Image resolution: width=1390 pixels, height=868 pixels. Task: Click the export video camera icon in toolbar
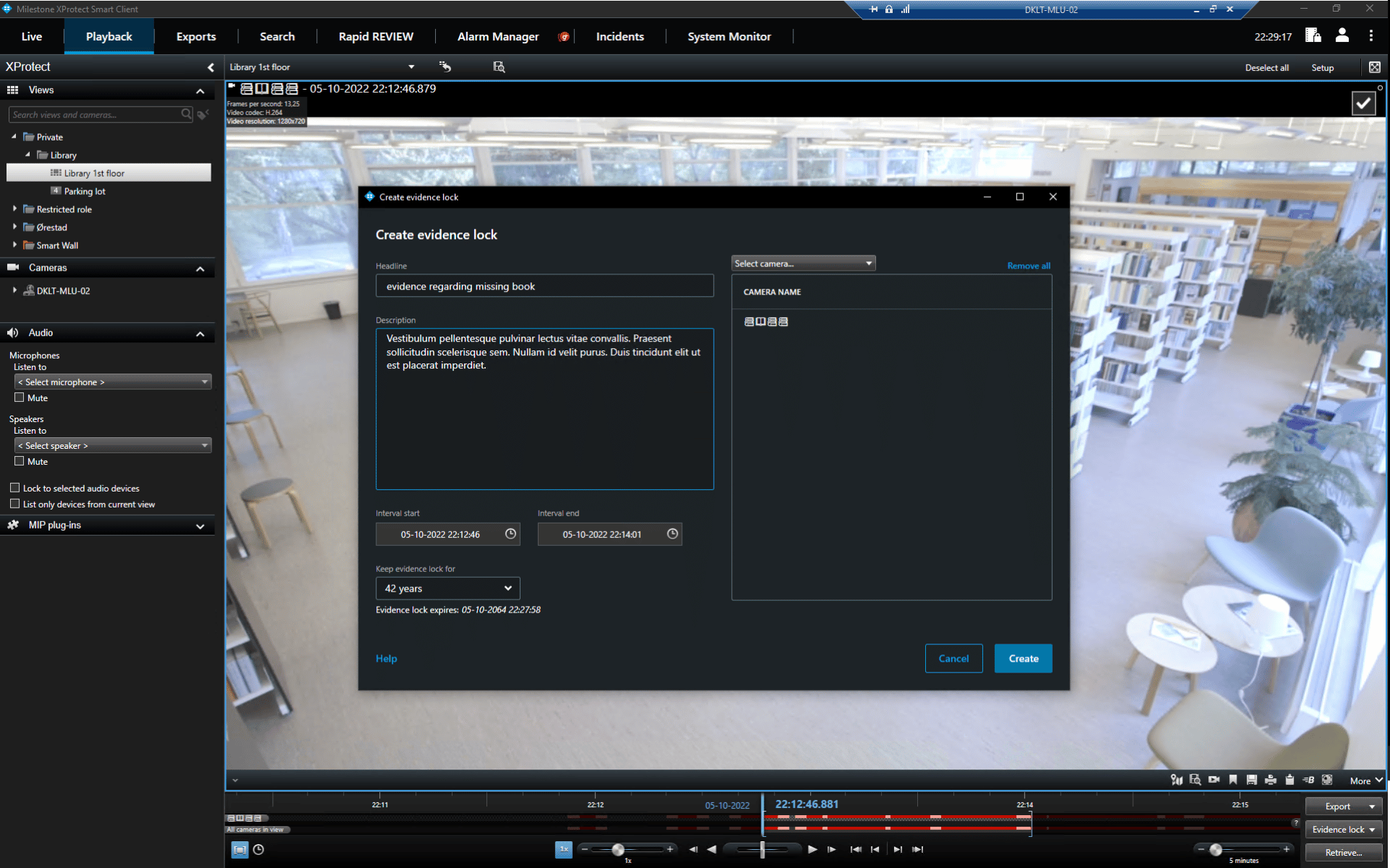(1214, 780)
